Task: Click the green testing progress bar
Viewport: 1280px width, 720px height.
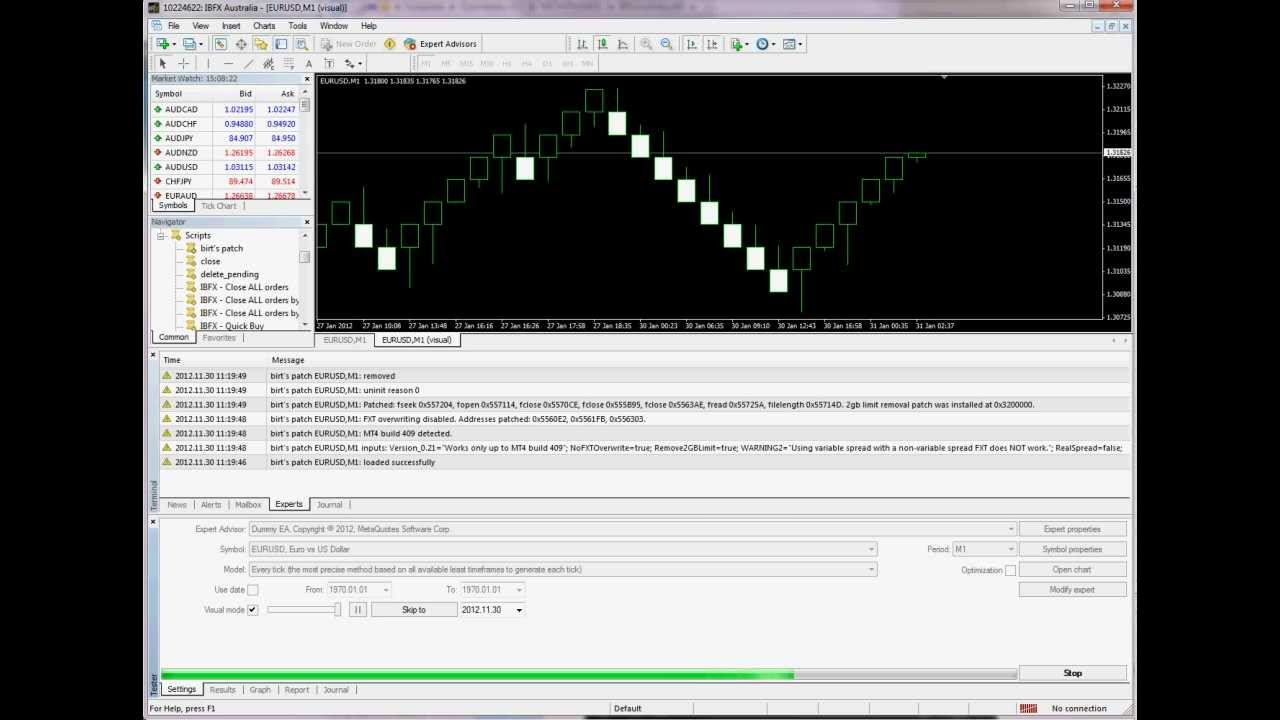Action: click(588, 673)
